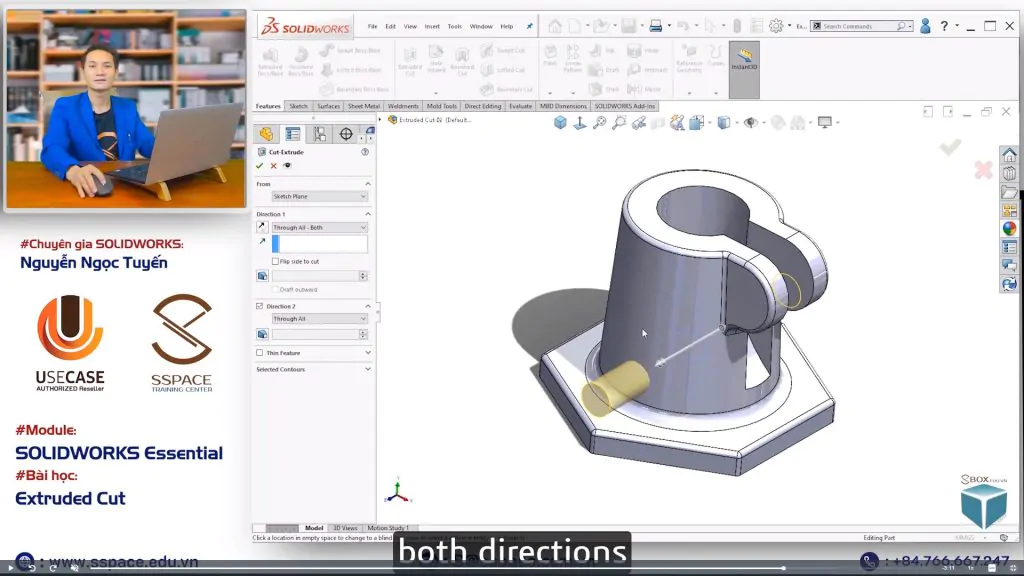Click the Direction of Extrusion selection box
The height and width of the screenshot is (576, 1024).
coord(319,244)
